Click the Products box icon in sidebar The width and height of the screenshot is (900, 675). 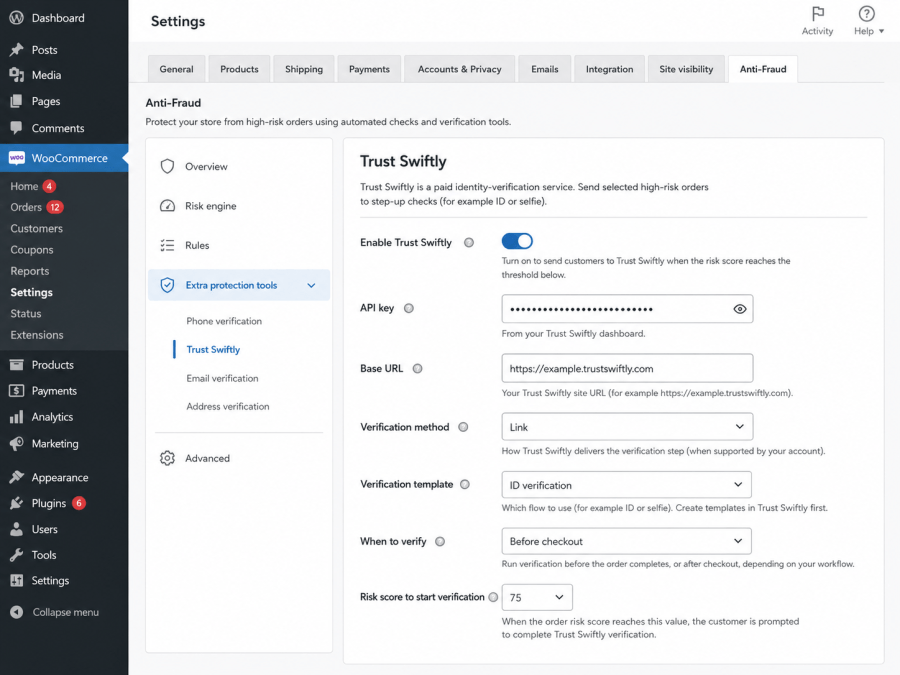[x=17, y=364]
